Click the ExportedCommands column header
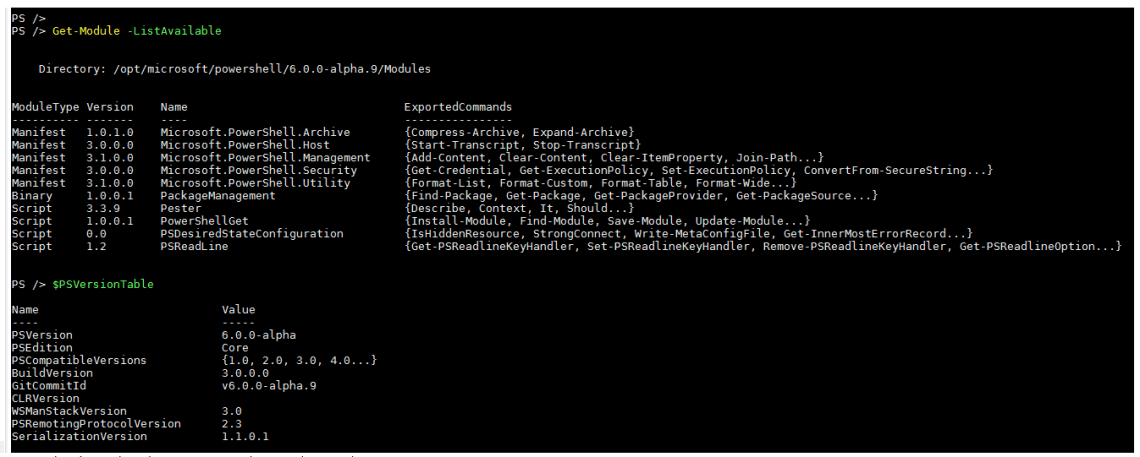 tap(458, 107)
